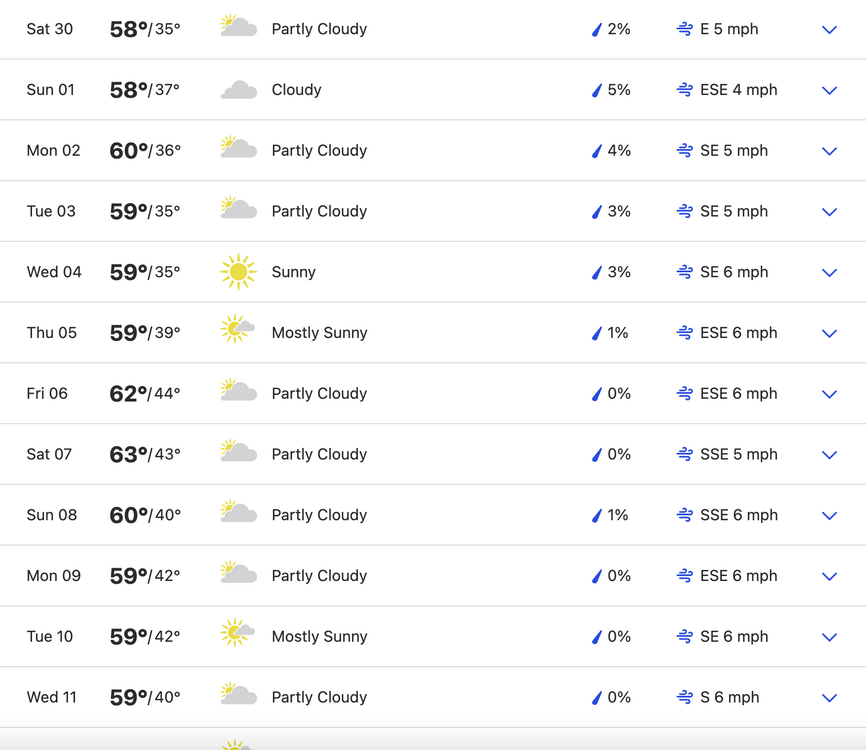Click the Sat 07 day label
Screen dimensions: 866x750
click(x=49, y=454)
